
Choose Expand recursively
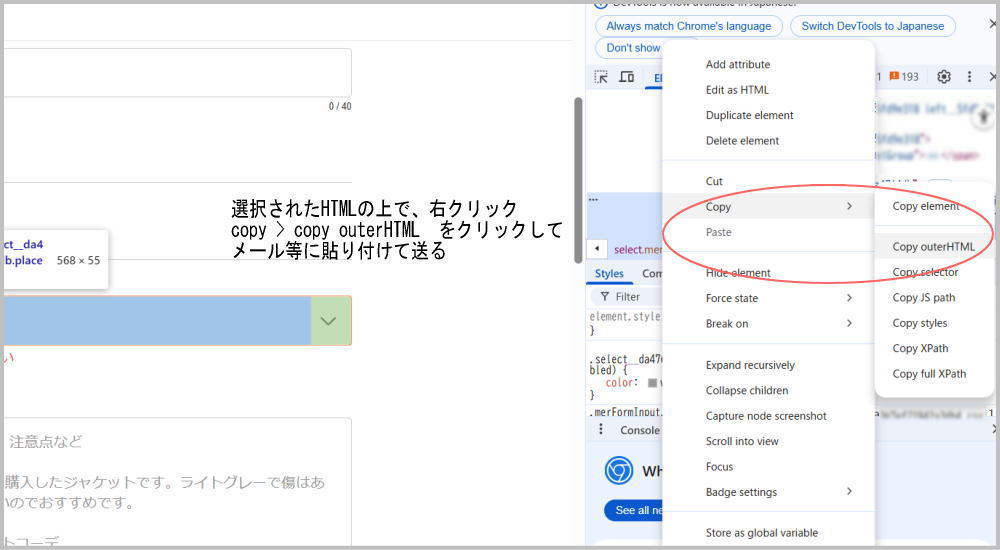point(750,365)
